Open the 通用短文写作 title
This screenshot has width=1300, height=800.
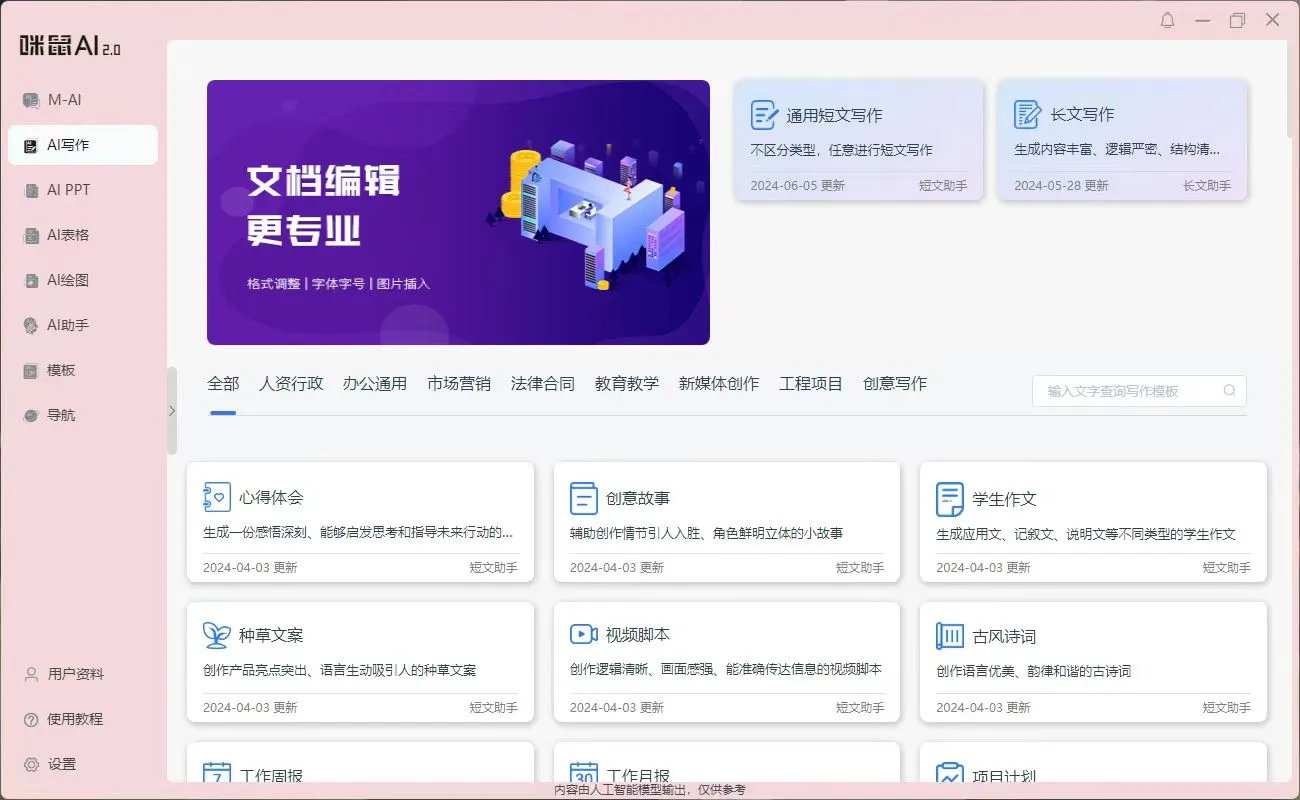pos(834,116)
